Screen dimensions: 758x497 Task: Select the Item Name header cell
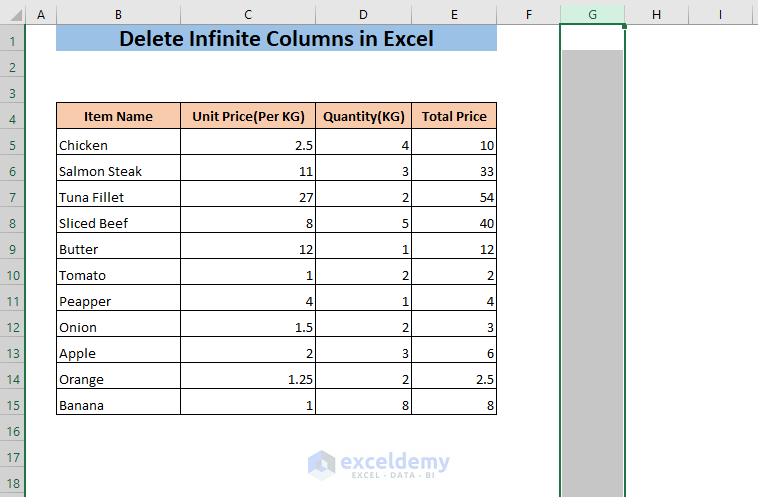tap(118, 116)
